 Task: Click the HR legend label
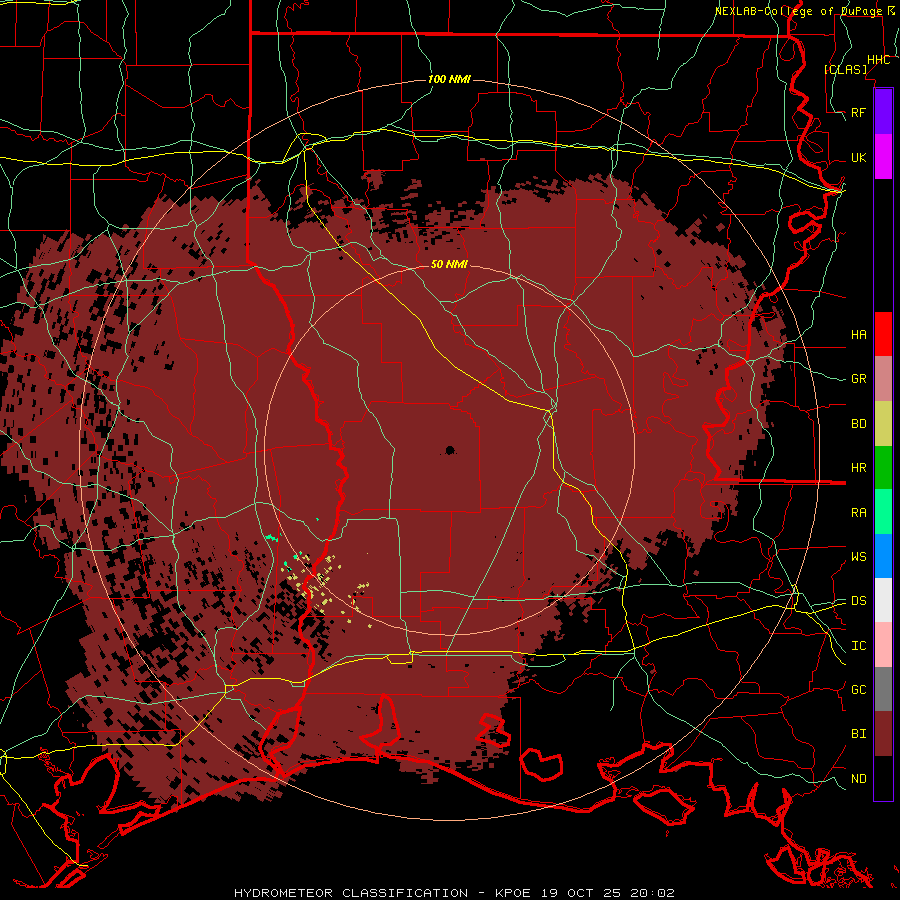(x=858, y=468)
